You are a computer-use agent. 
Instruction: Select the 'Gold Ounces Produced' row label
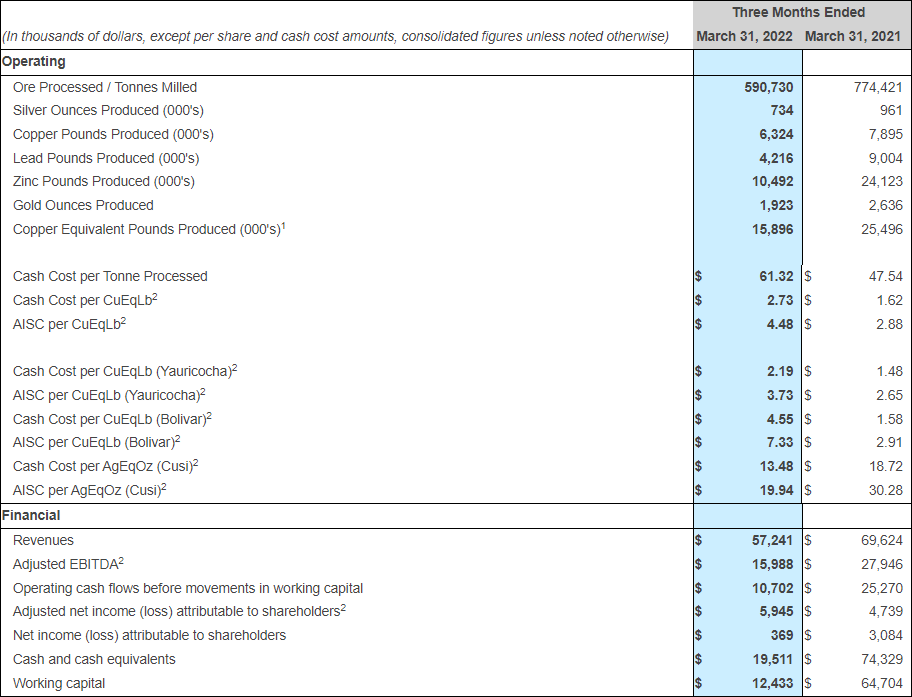pos(83,205)
